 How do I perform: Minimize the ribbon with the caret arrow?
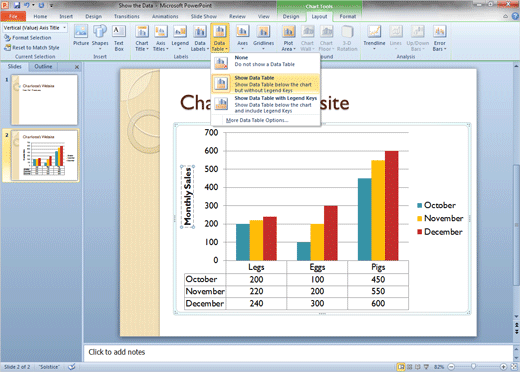coord(505,16)
